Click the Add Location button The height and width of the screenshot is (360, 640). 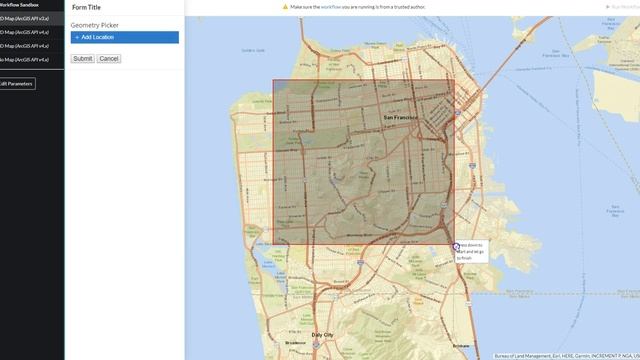[124, 37]
